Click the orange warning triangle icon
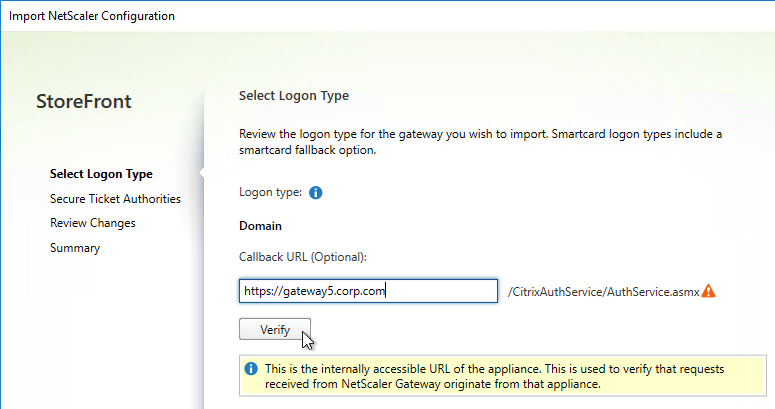Viewport: 775px width, 409px height. (708, 291)
